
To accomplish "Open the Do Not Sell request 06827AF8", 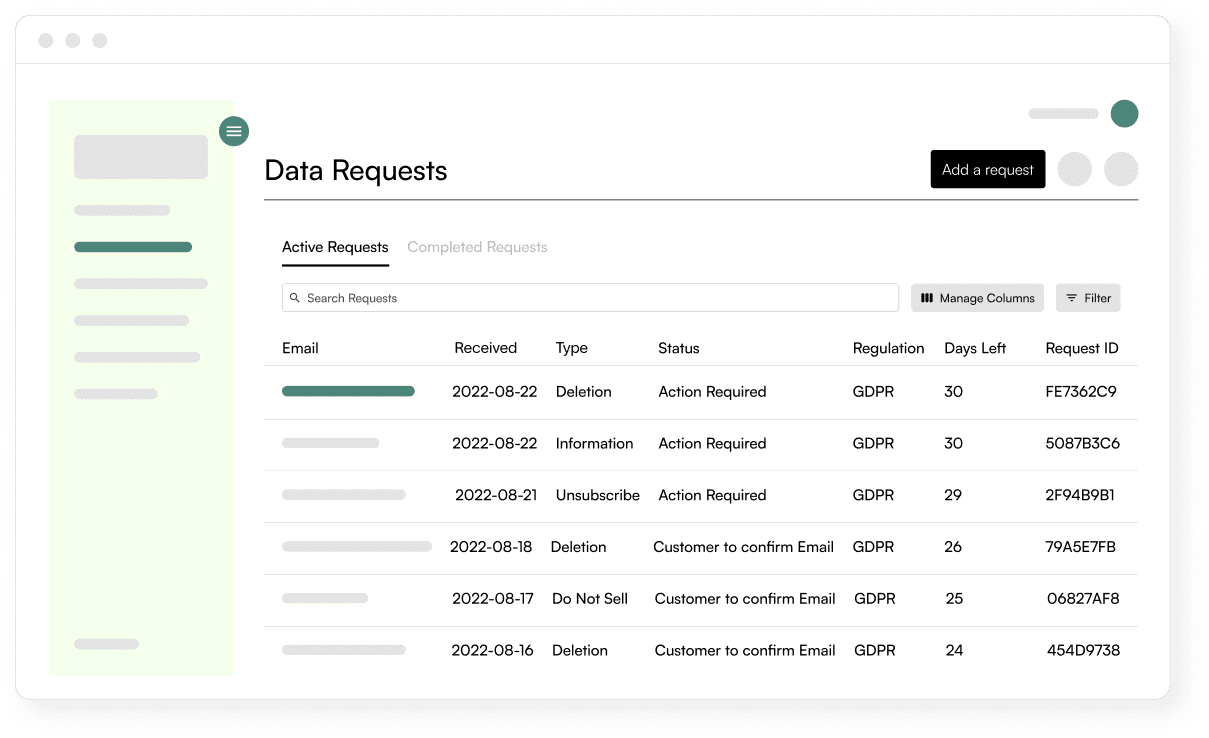I will (701, 599).
